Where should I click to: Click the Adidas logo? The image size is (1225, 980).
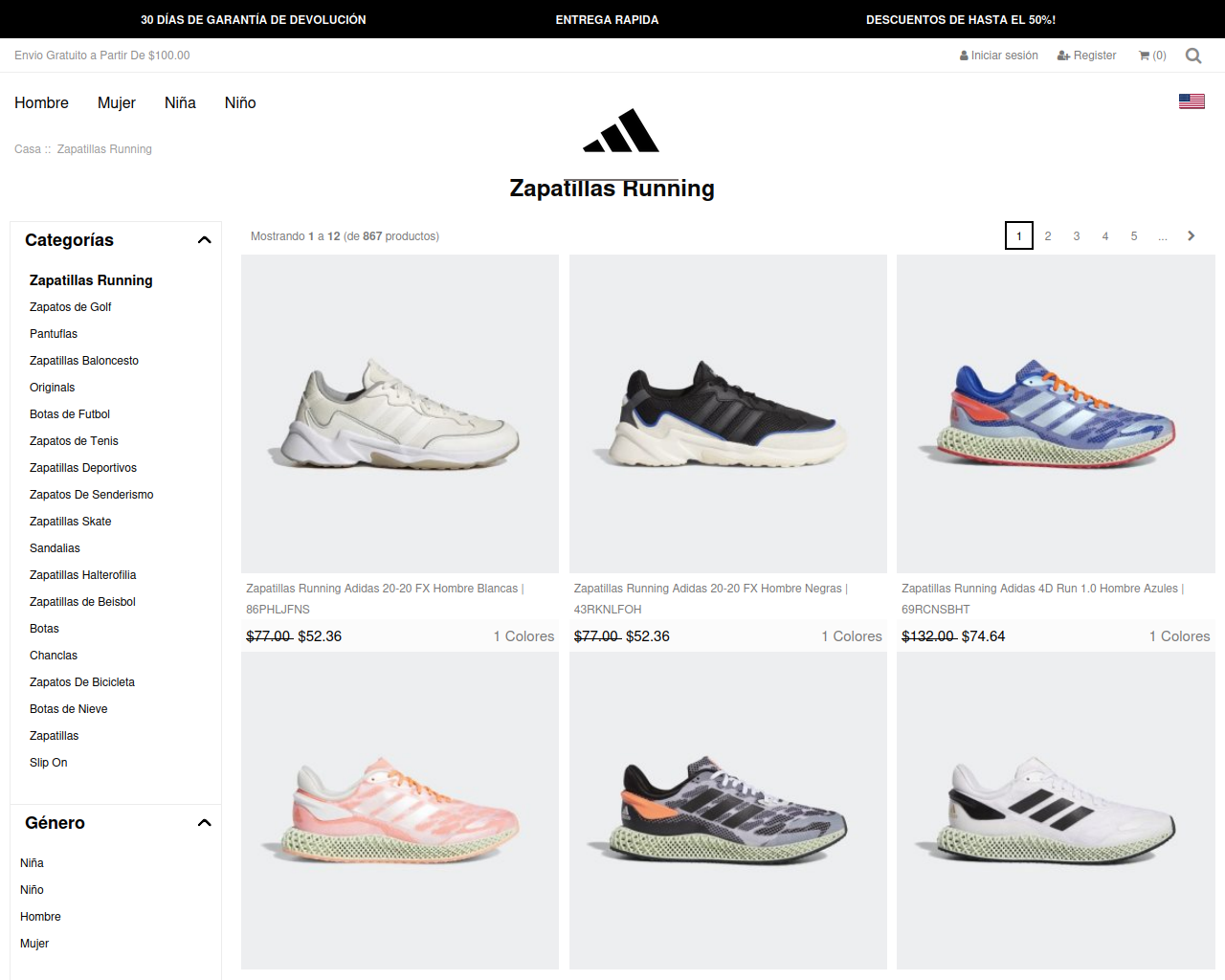point(621,131)
